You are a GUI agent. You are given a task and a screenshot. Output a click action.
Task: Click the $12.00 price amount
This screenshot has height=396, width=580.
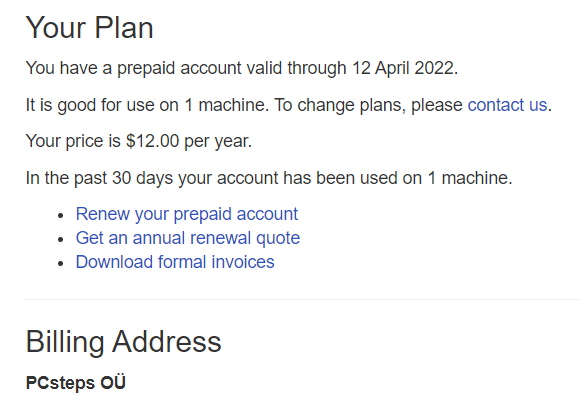click(x=152, y=141)
